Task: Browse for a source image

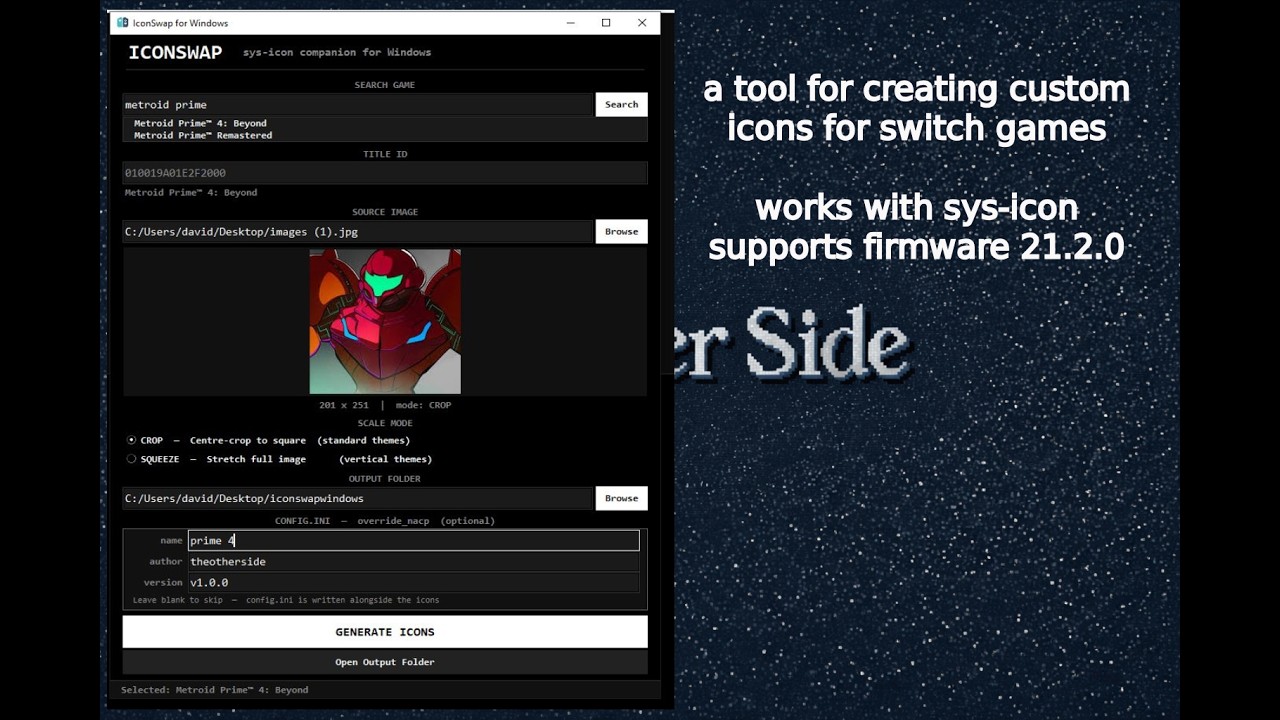Action: [621, 232]
